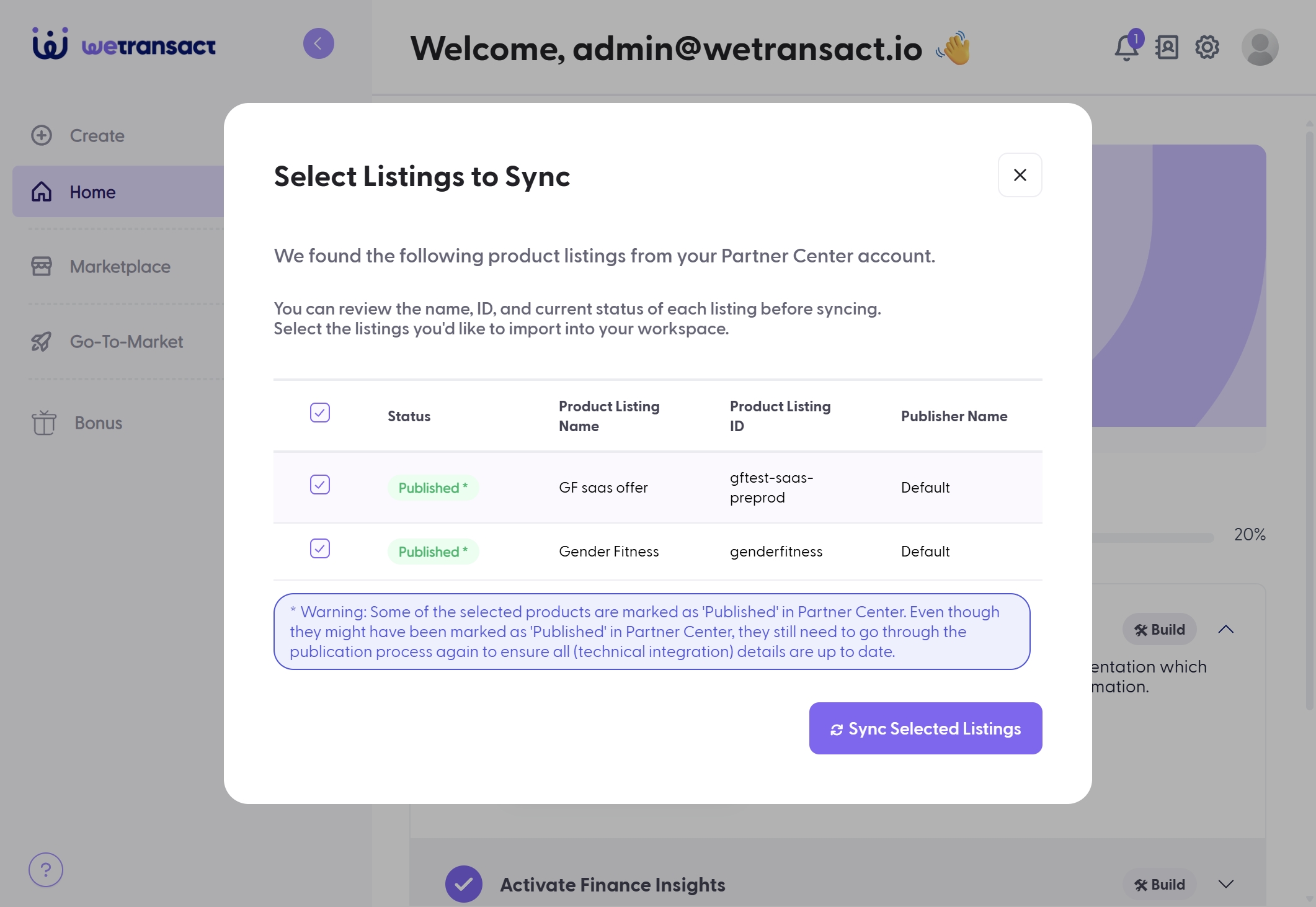Image resolution: width=1316 pixels, height=907 pixels.
Task: Click the genderfitness listing ID
Action: [x=776, y=552]
